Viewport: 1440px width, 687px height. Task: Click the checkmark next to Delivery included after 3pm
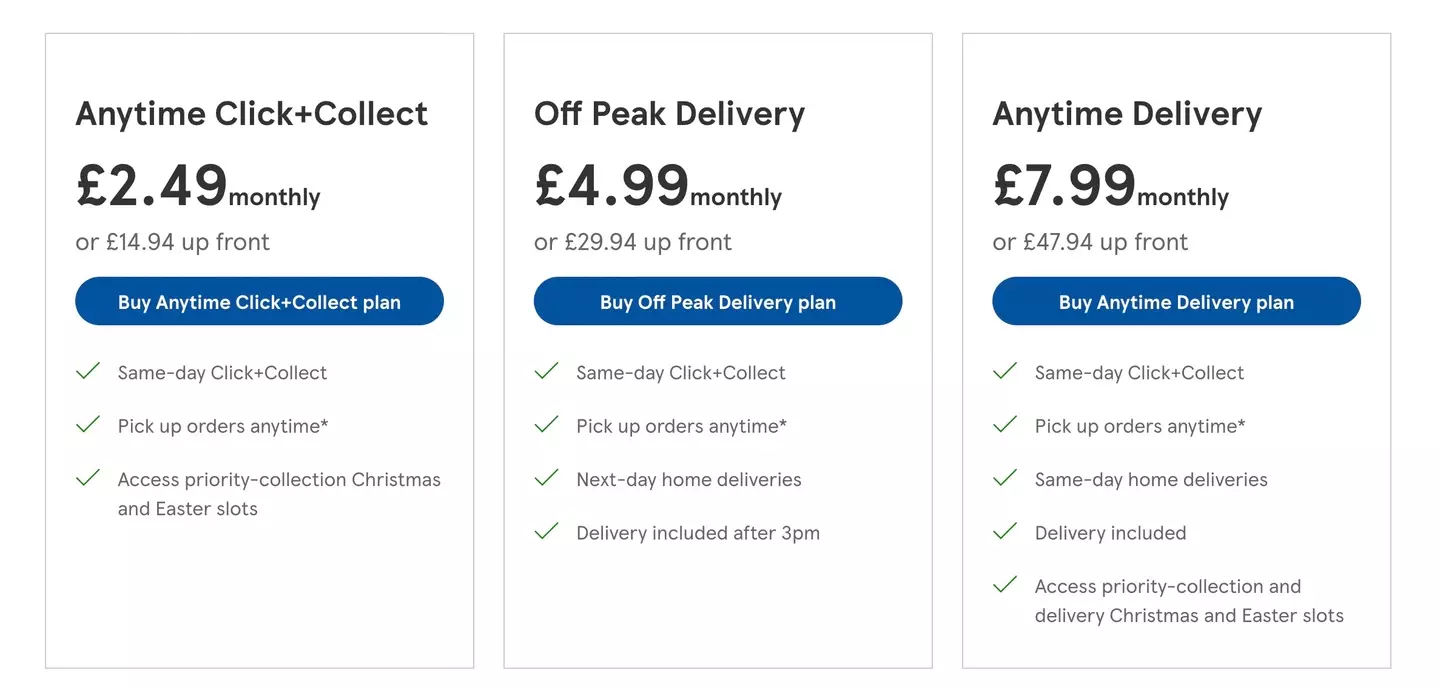point(546,531)
